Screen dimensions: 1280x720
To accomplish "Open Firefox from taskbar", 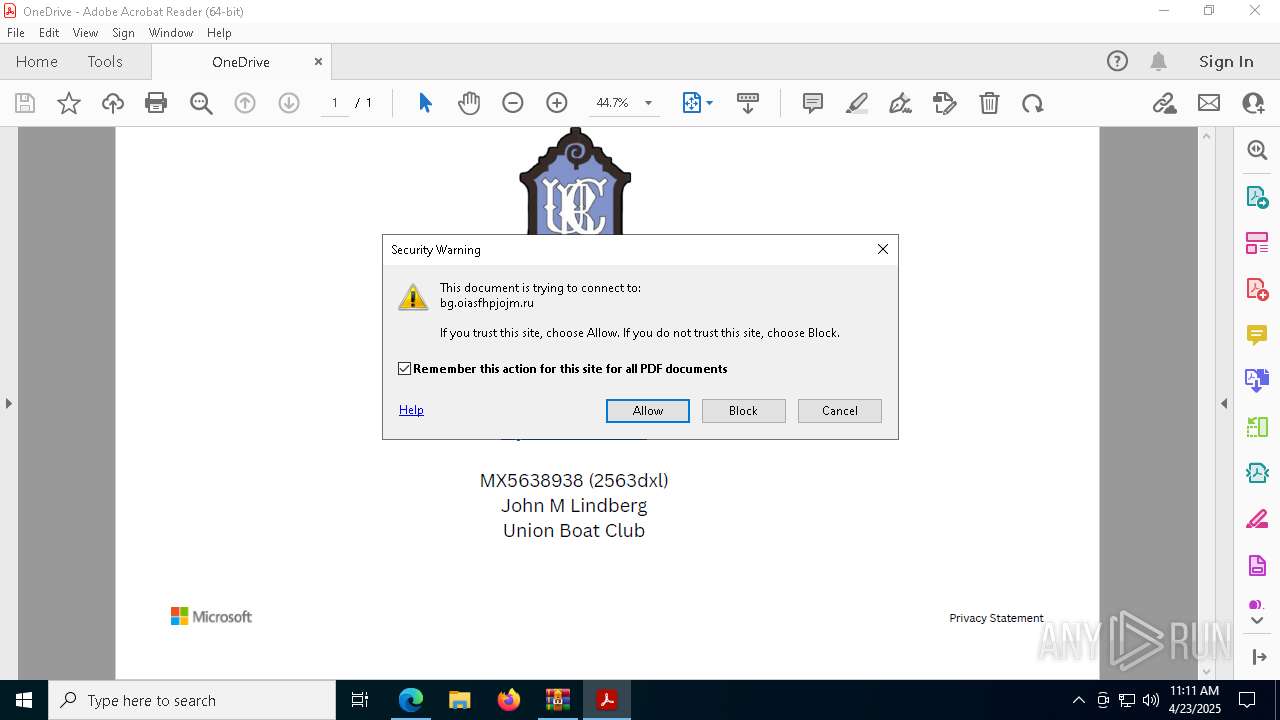I will coord(509,700).
